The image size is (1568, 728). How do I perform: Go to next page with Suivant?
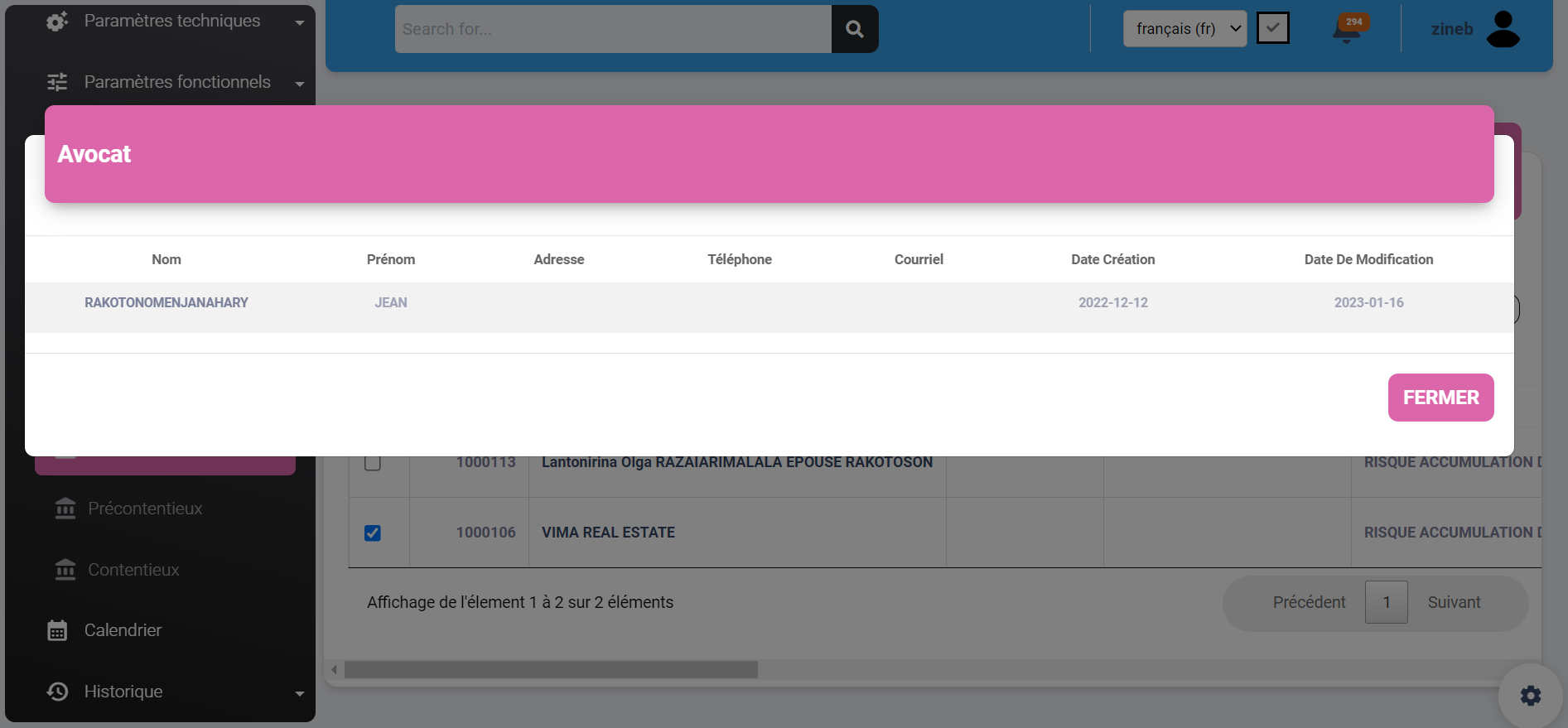tap(1454, 602)
